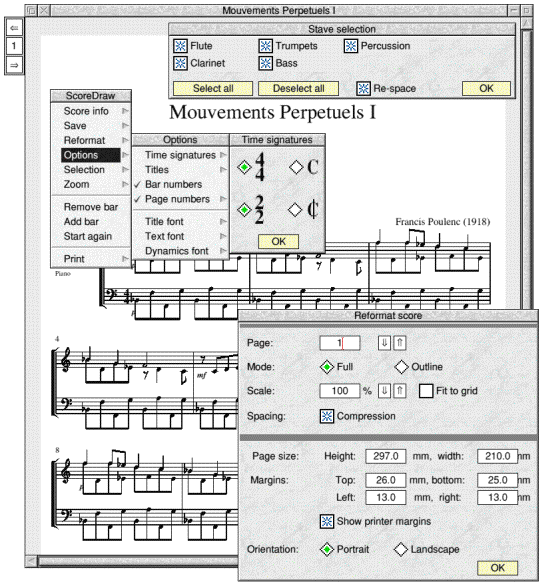The image size is (543, 586).
Task: Expand Score info submenu arrow
Action: click(125, 111)
